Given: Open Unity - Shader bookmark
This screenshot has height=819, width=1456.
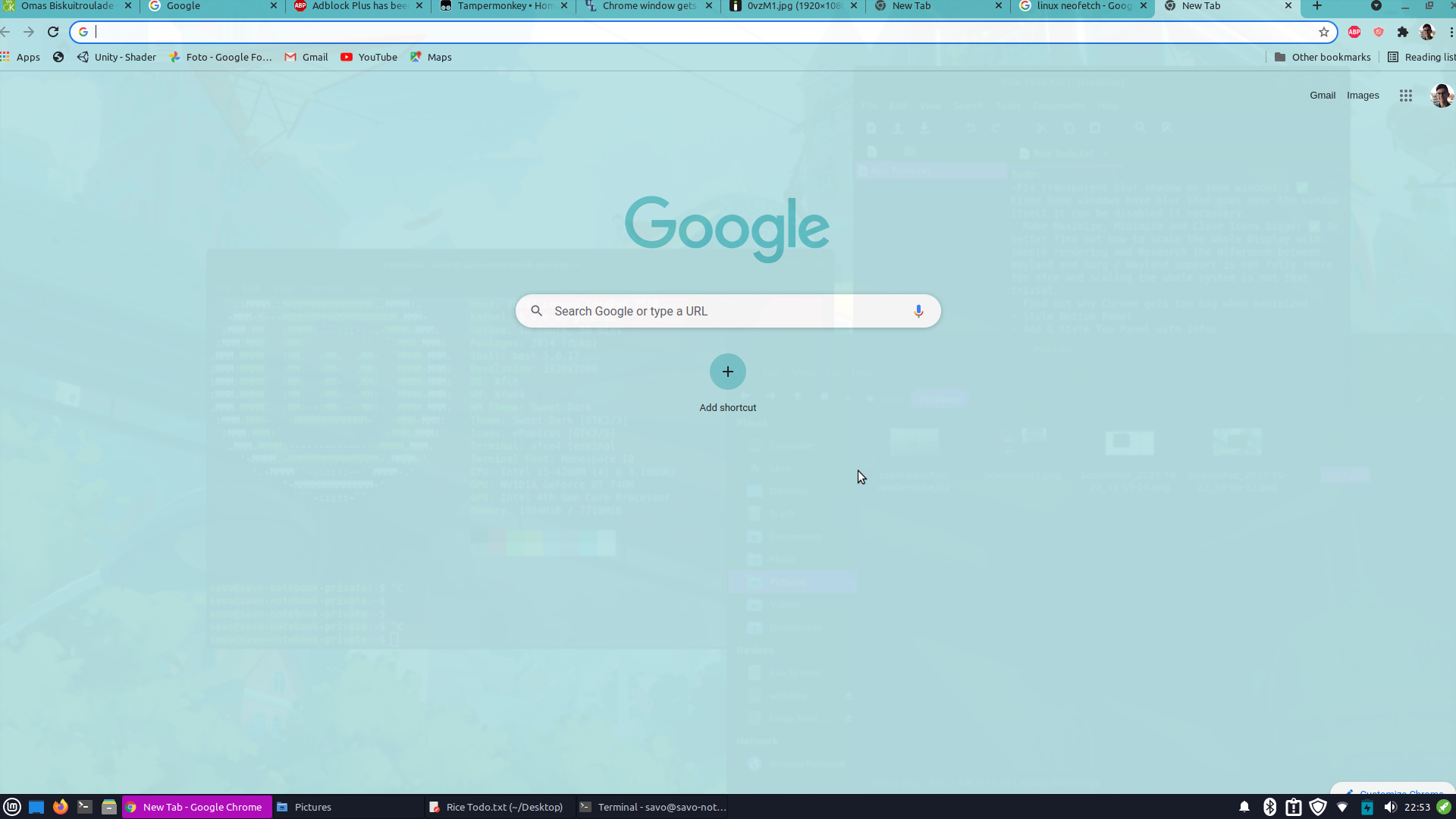Looking at the screenshot, I should (x=117, y=57).
